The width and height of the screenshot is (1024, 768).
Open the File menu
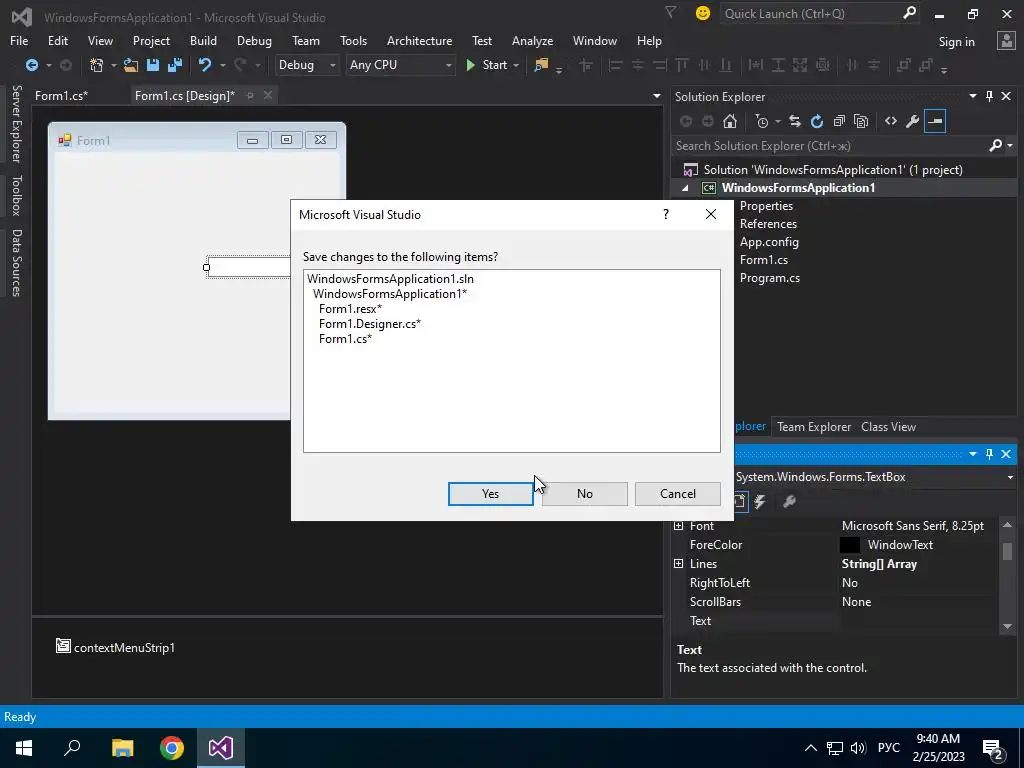point(19,40)
